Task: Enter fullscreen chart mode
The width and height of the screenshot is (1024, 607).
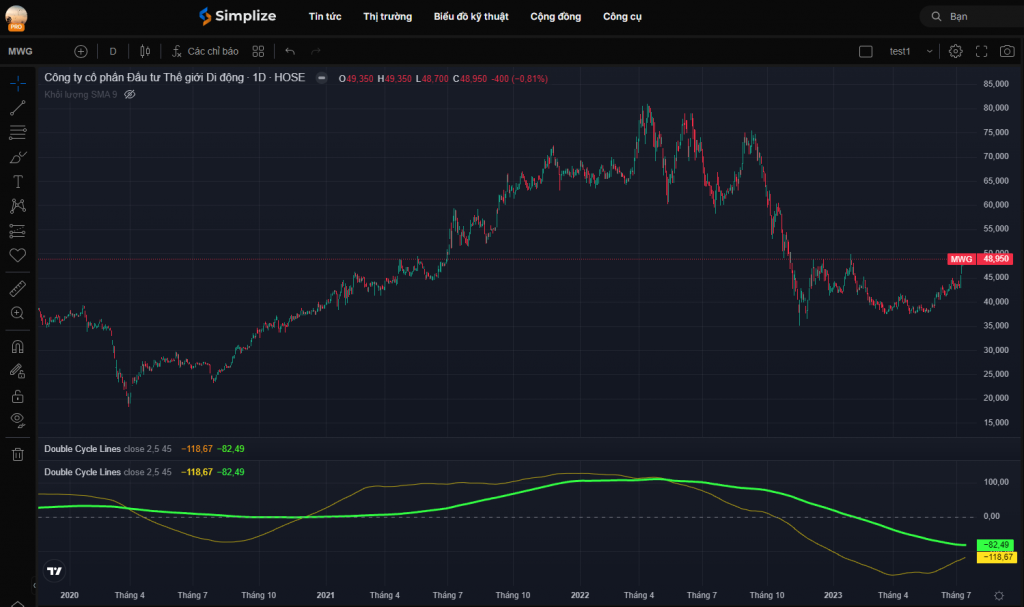Action: (981, 51)
